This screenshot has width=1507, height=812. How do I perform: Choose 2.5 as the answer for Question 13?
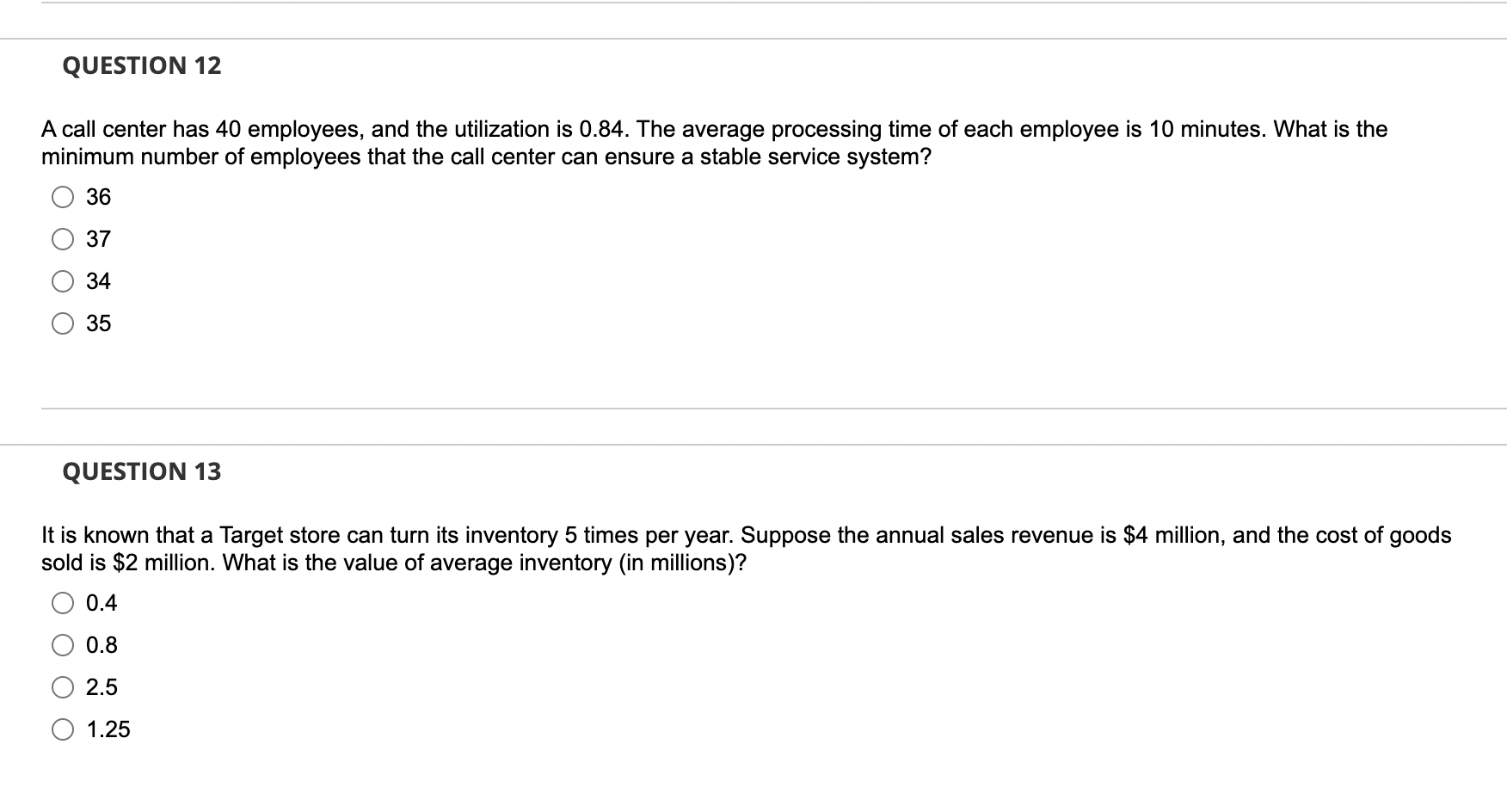pyautogui.click(x=62, y=686)
